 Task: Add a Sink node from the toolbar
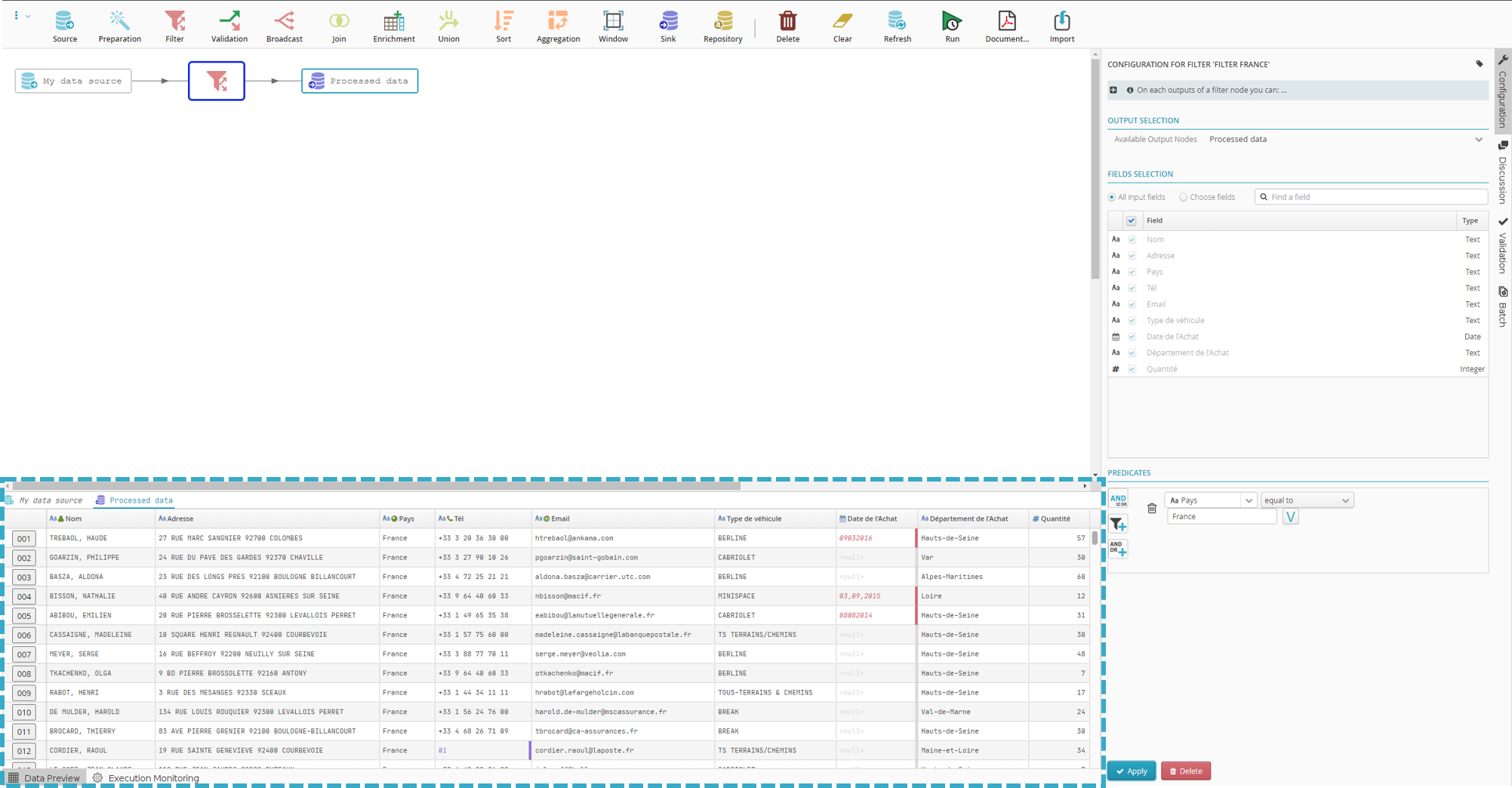[x=668, y=26]
